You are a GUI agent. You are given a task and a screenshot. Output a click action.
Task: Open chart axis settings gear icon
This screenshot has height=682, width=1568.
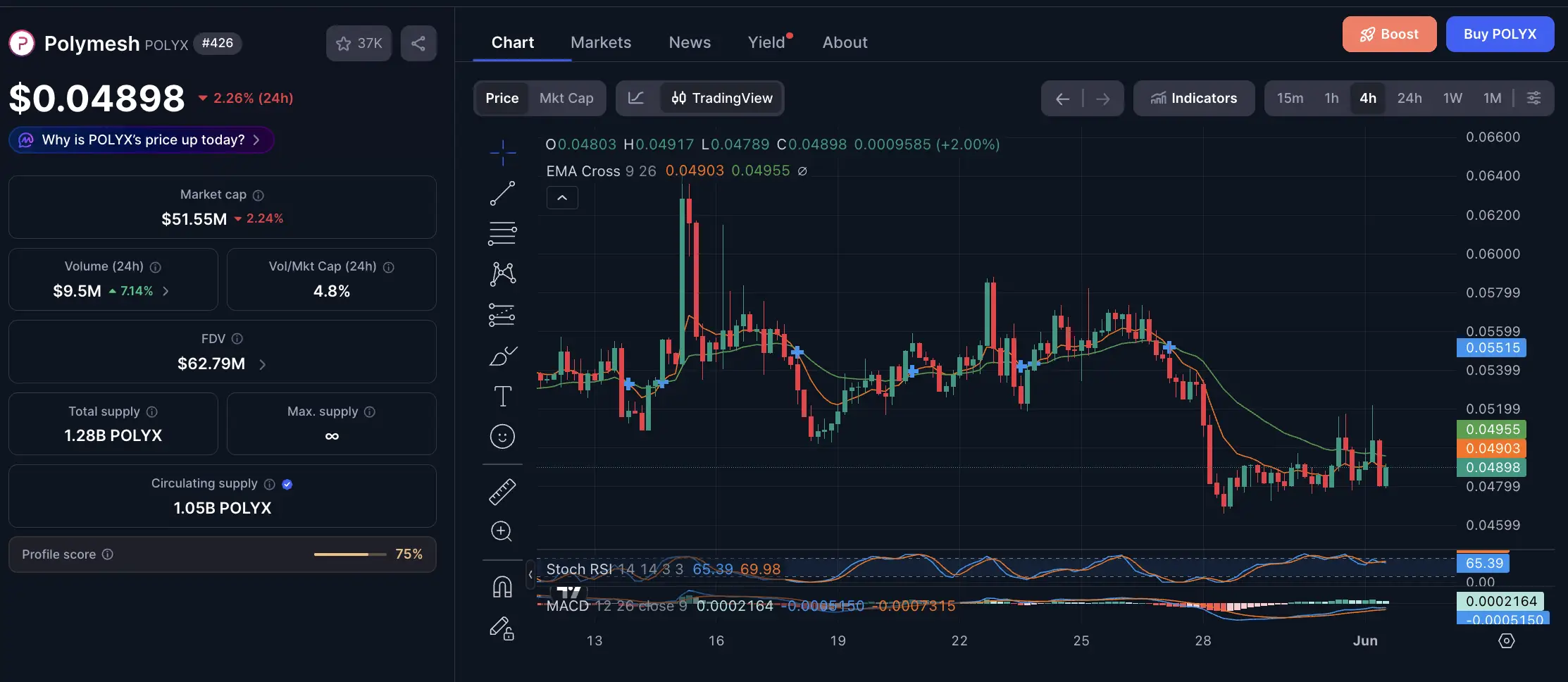click(1507, 640)
